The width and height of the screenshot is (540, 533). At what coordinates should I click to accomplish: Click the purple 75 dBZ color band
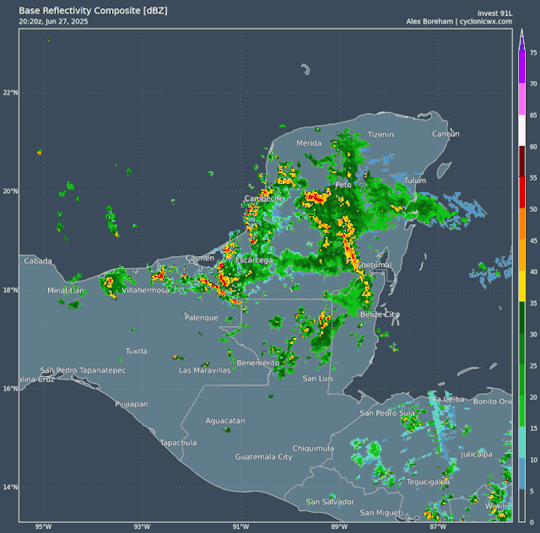click(x=522, y=67)
